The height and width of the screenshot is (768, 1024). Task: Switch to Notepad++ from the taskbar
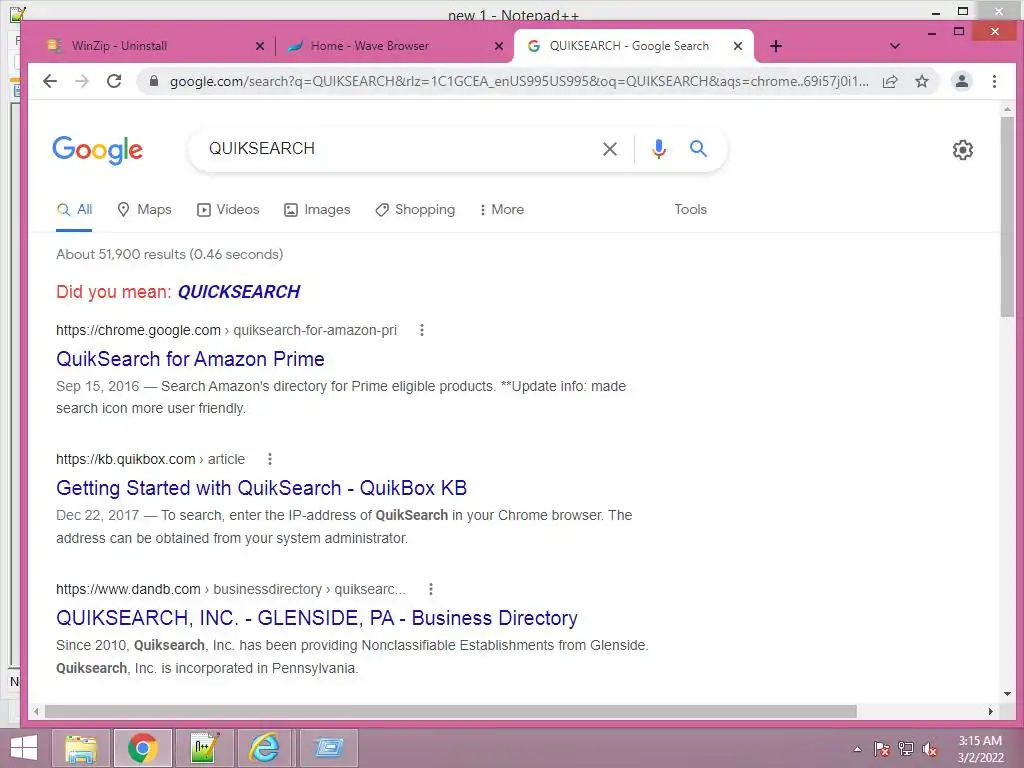(204, 748)
